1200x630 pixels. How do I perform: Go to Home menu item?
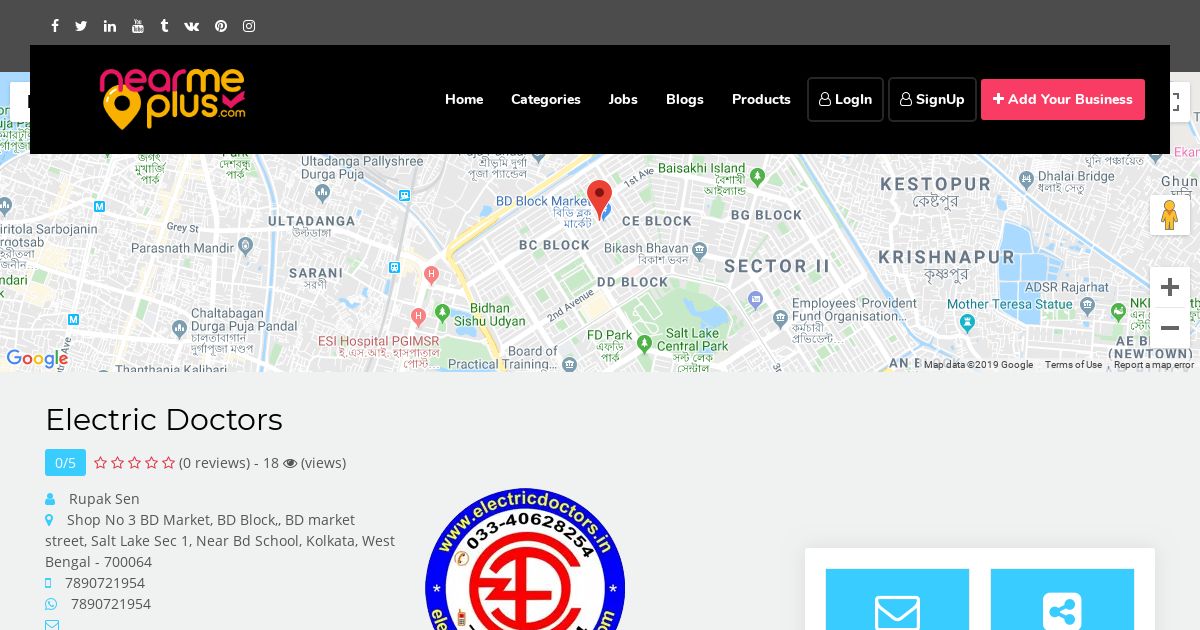point(464,99)
